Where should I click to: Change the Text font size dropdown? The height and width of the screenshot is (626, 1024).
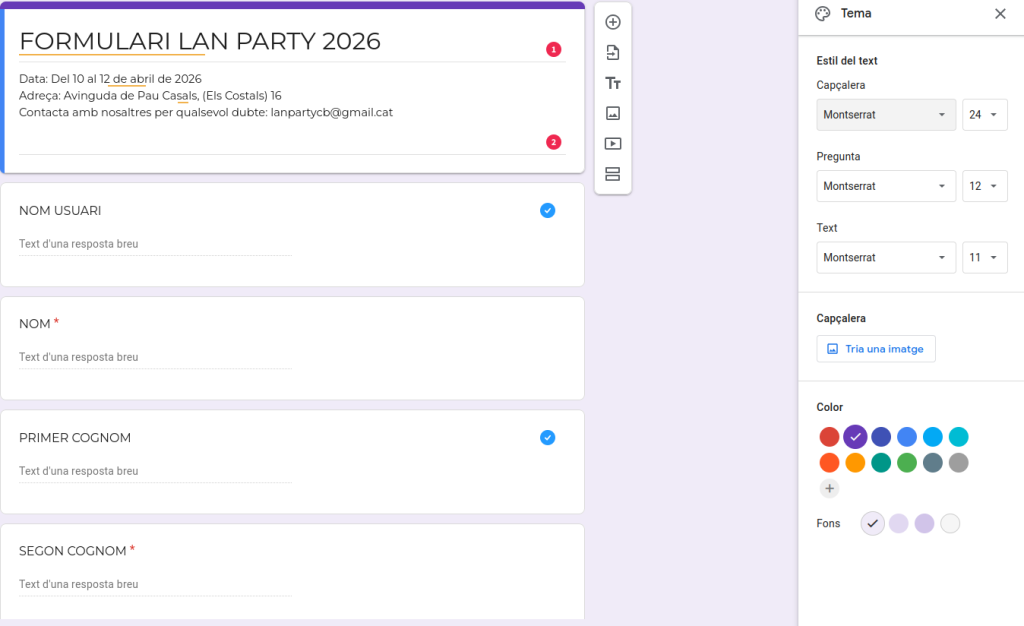click(984, 257)
